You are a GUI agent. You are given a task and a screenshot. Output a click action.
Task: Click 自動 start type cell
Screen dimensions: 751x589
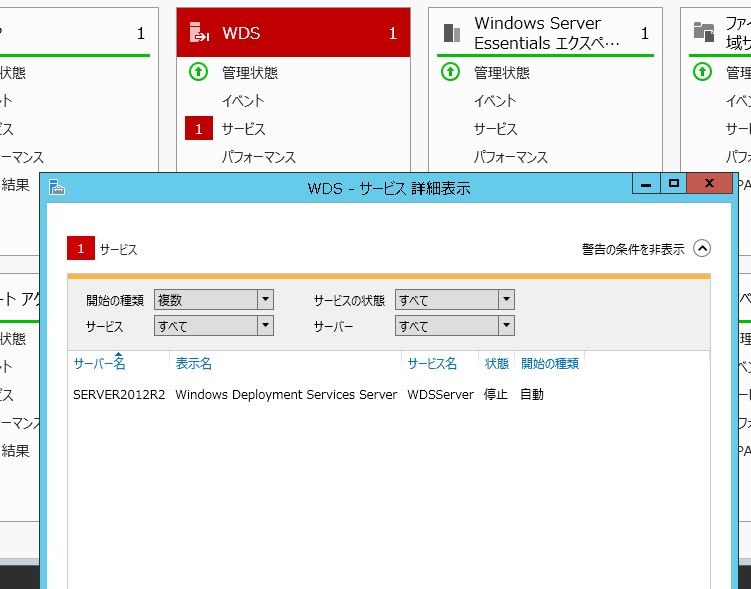[x=532, y=395]
